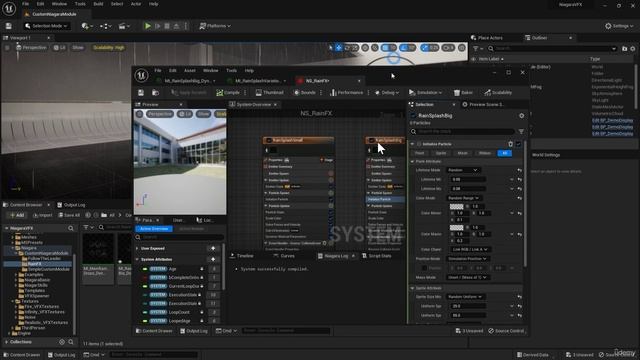
Task: Switch to the Niagara Log tab
Action: (x=336, y=256)
